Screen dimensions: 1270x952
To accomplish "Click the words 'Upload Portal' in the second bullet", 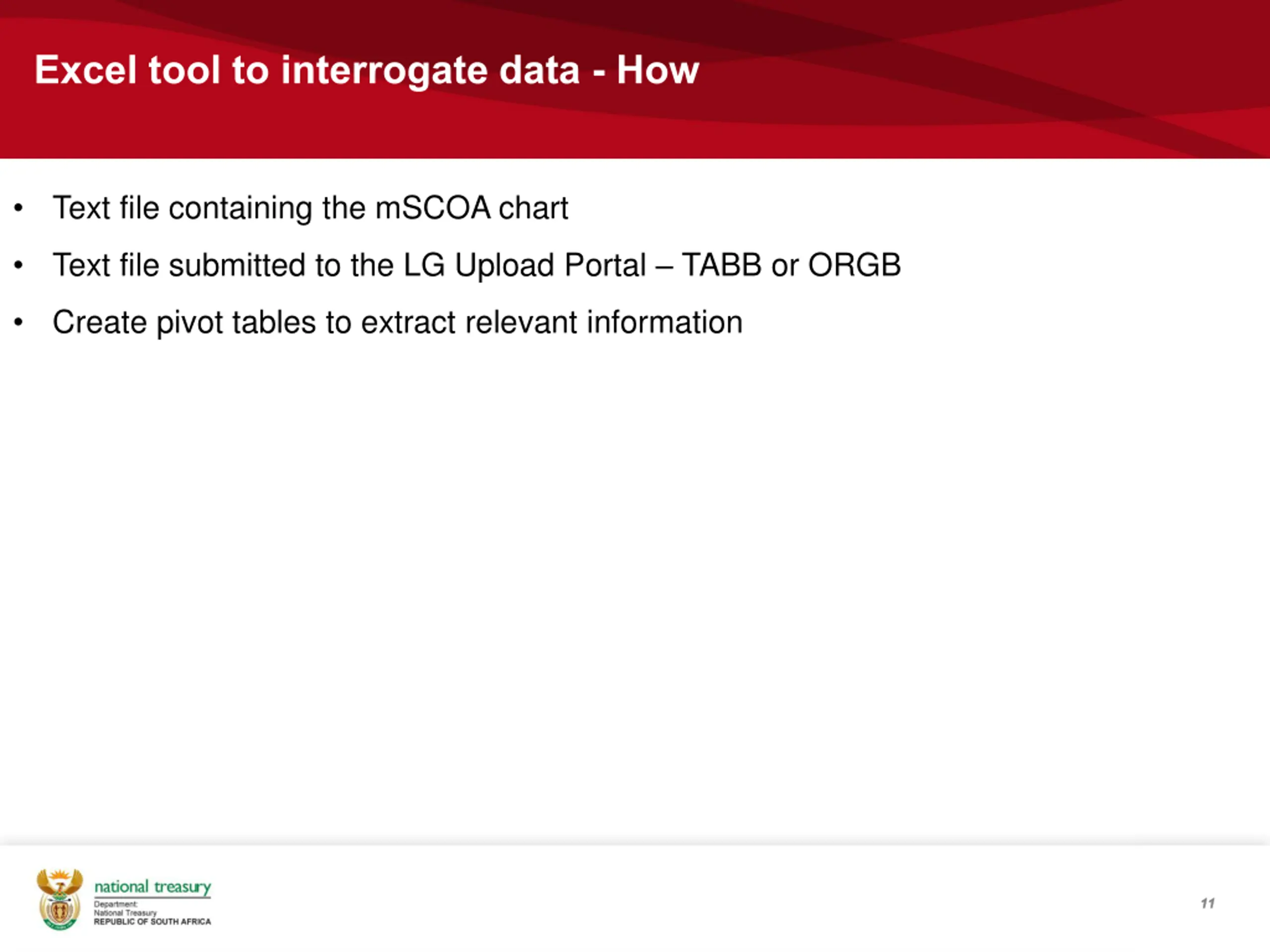I will click(x=551, y=266).
